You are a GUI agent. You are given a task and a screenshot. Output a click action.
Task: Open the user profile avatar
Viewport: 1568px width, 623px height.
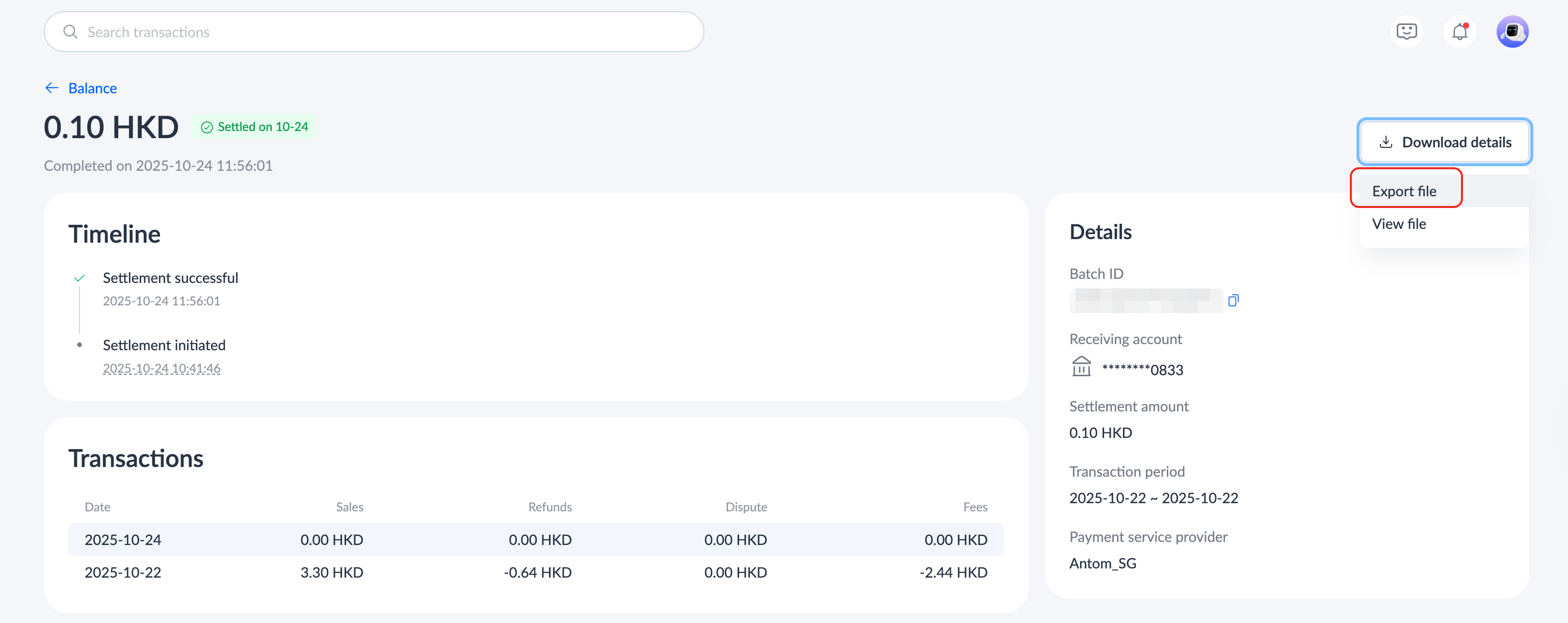pyautogui.click(x=1512, y=32)
